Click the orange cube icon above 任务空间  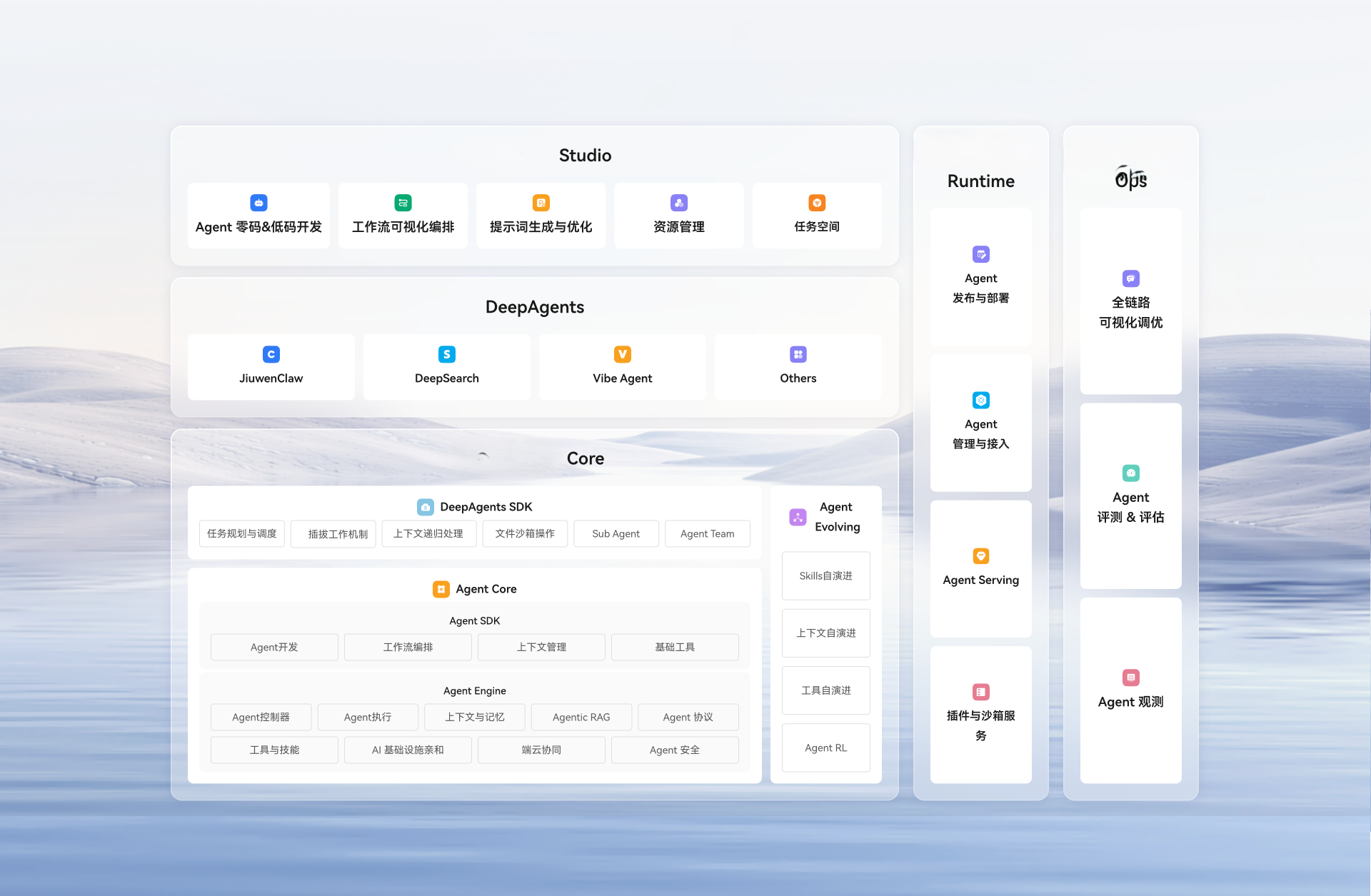(817, 203)
